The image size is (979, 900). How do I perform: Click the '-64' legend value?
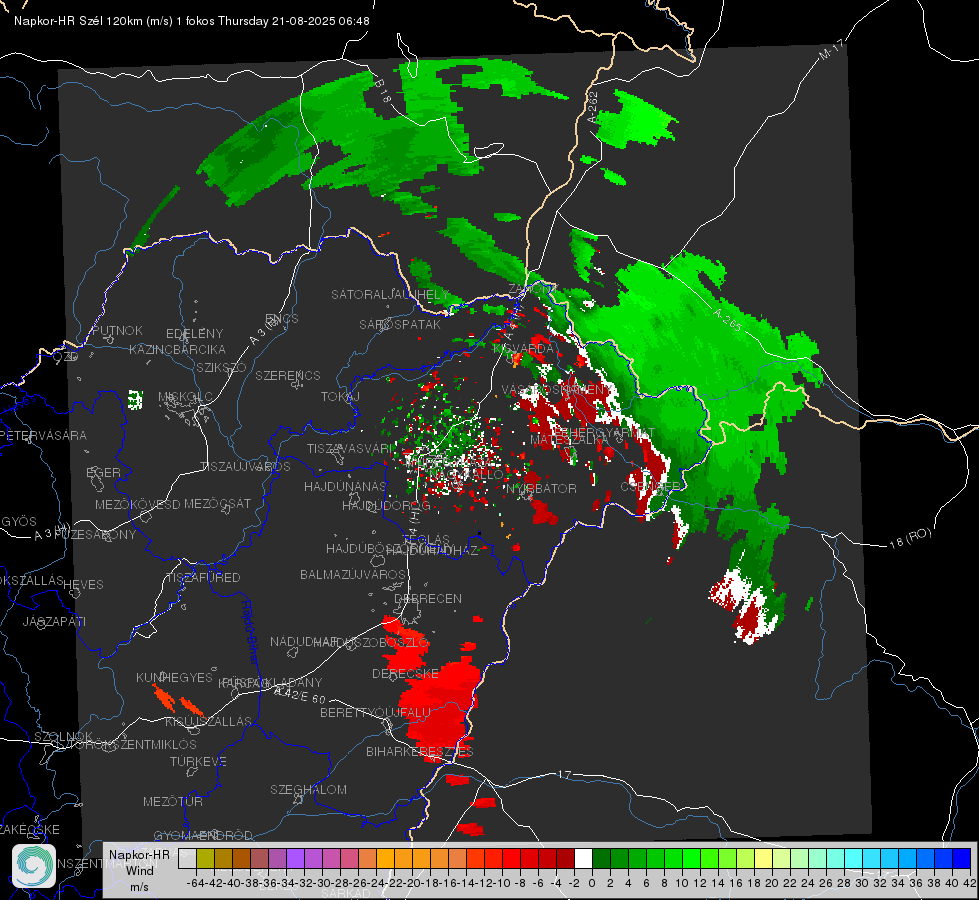point(195,883)
